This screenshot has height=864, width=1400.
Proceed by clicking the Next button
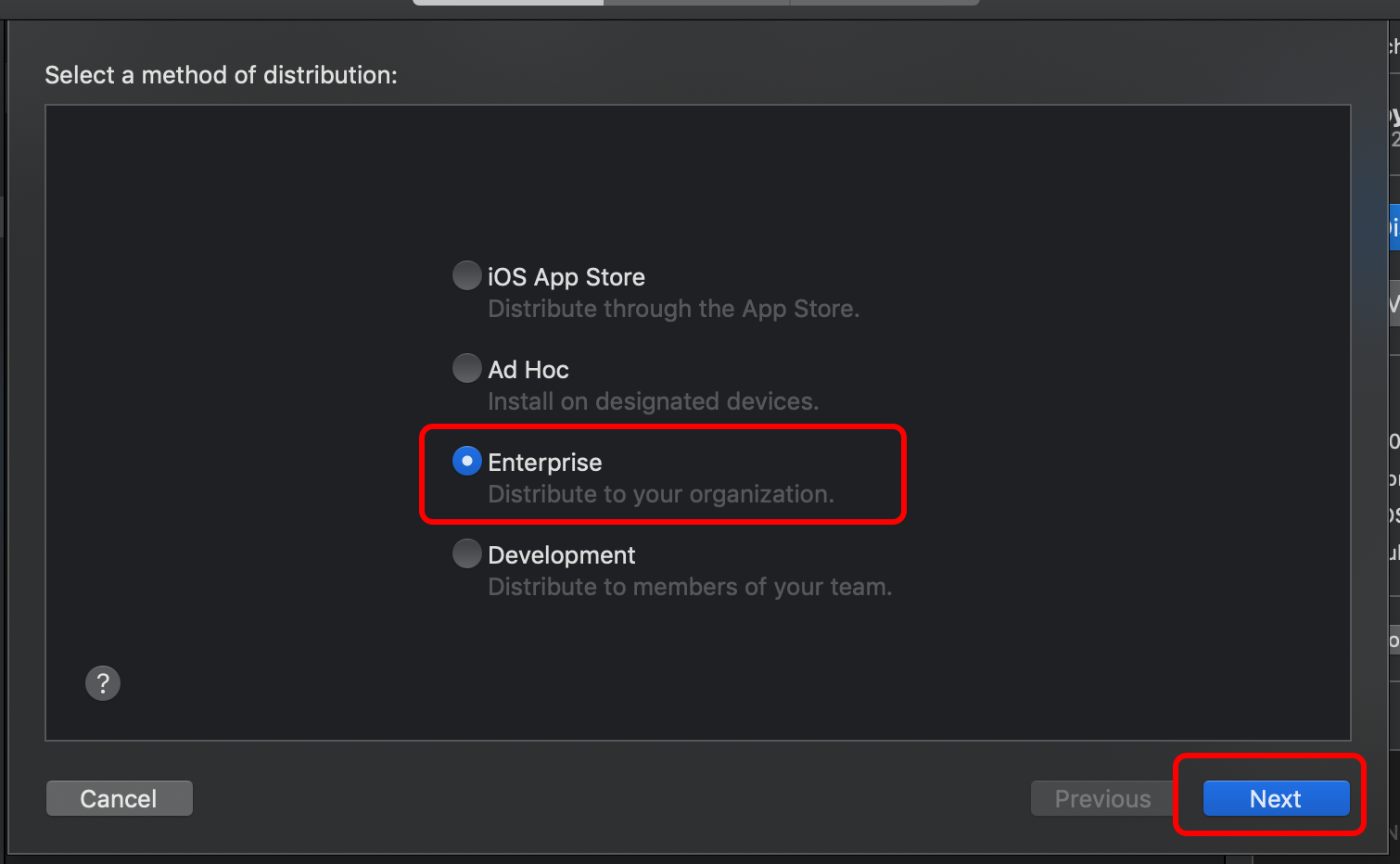pyautogui.click(x=1276, y=798)
